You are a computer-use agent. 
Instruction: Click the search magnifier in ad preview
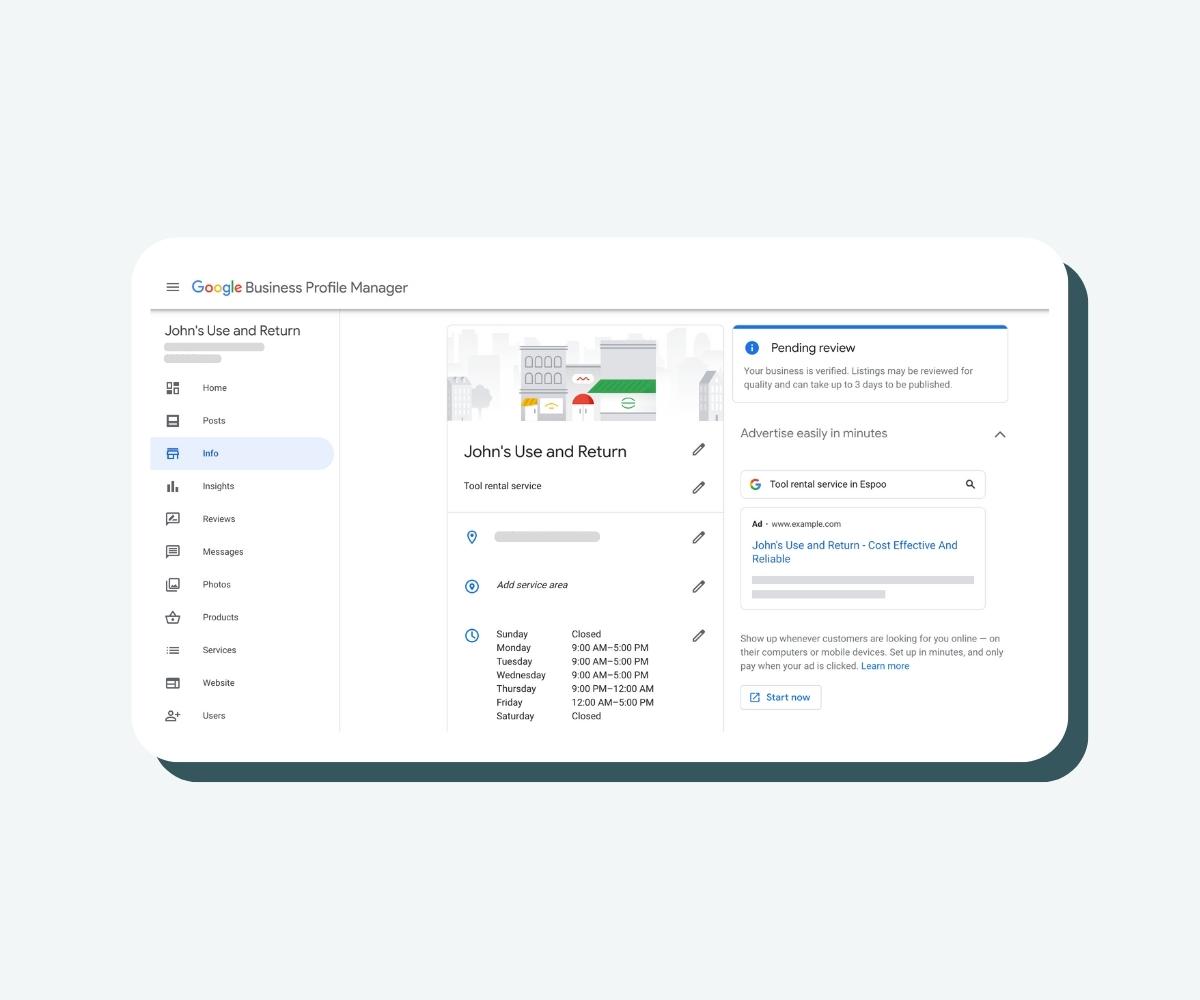(x=970, y=484)
